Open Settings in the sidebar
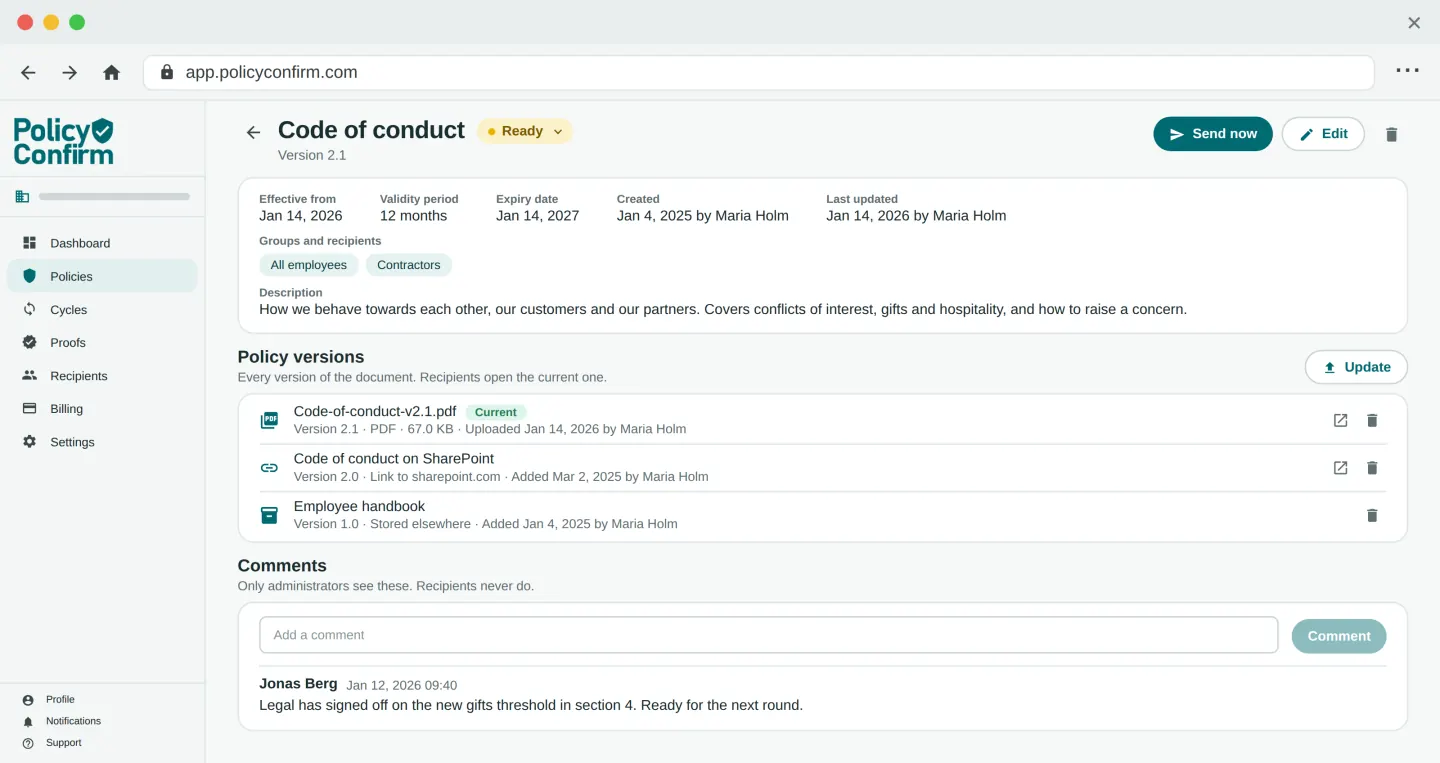Image resolution: width=1440 pixels, height=763 pixels. click(102, 442)
